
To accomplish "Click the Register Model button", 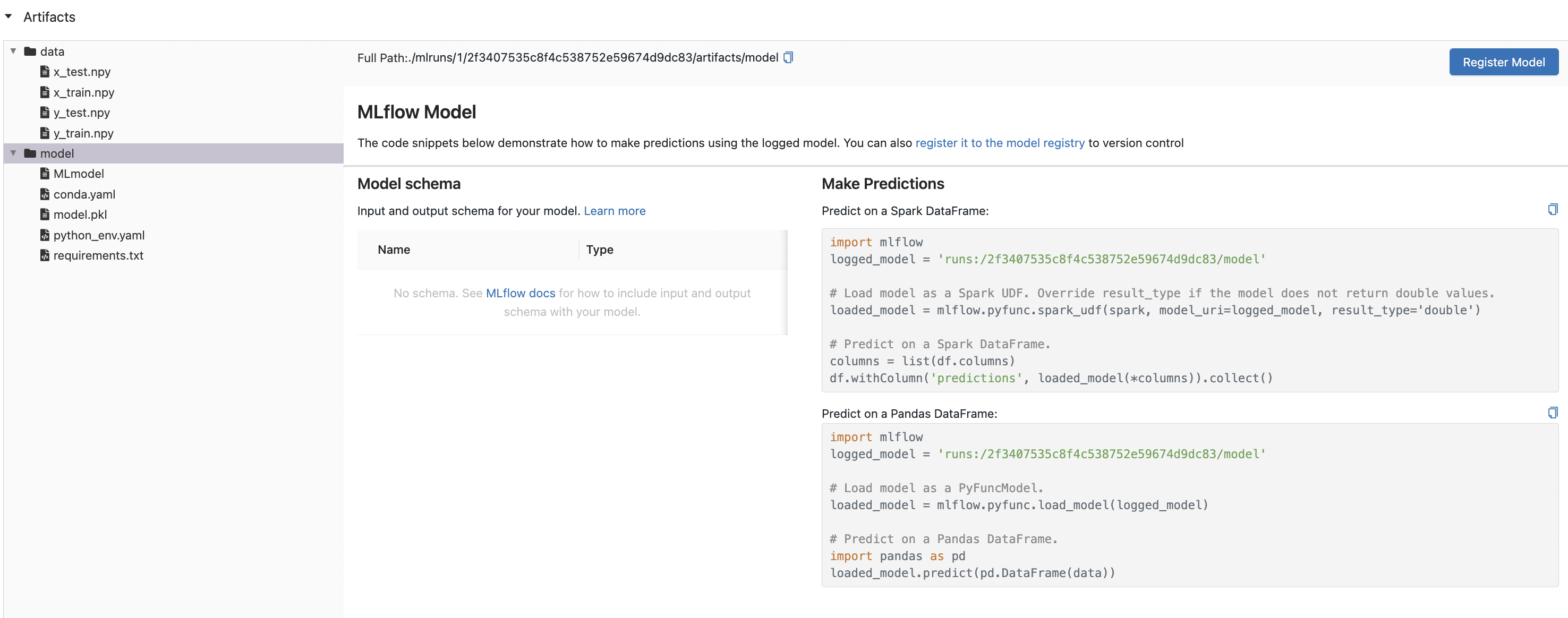I will pyautogui.click(x=1504, y=62).
